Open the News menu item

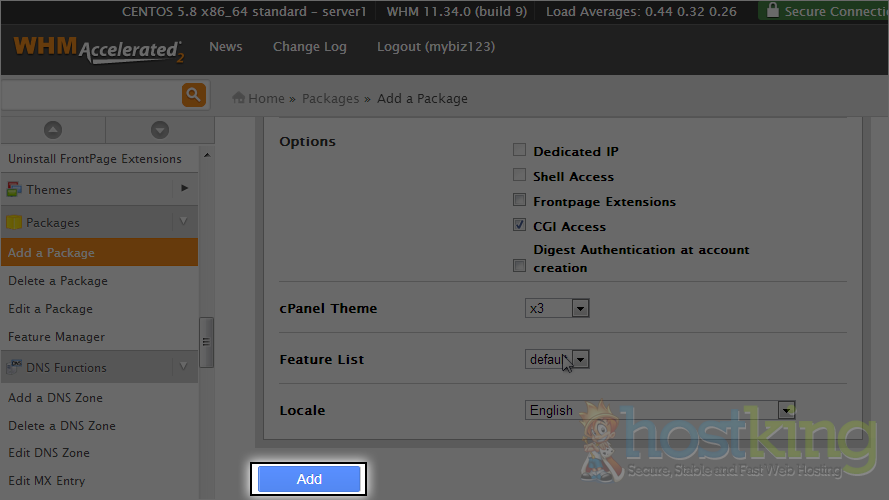(225, 47)
